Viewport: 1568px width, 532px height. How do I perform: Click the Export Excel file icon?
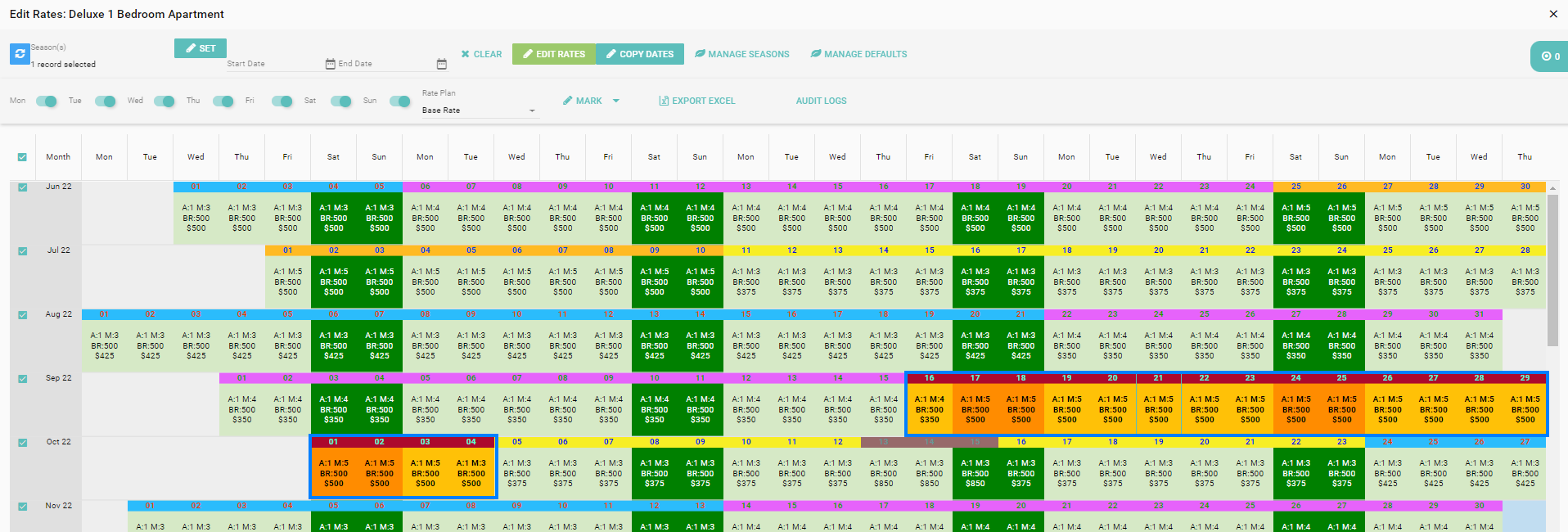(x=664, y=101)
